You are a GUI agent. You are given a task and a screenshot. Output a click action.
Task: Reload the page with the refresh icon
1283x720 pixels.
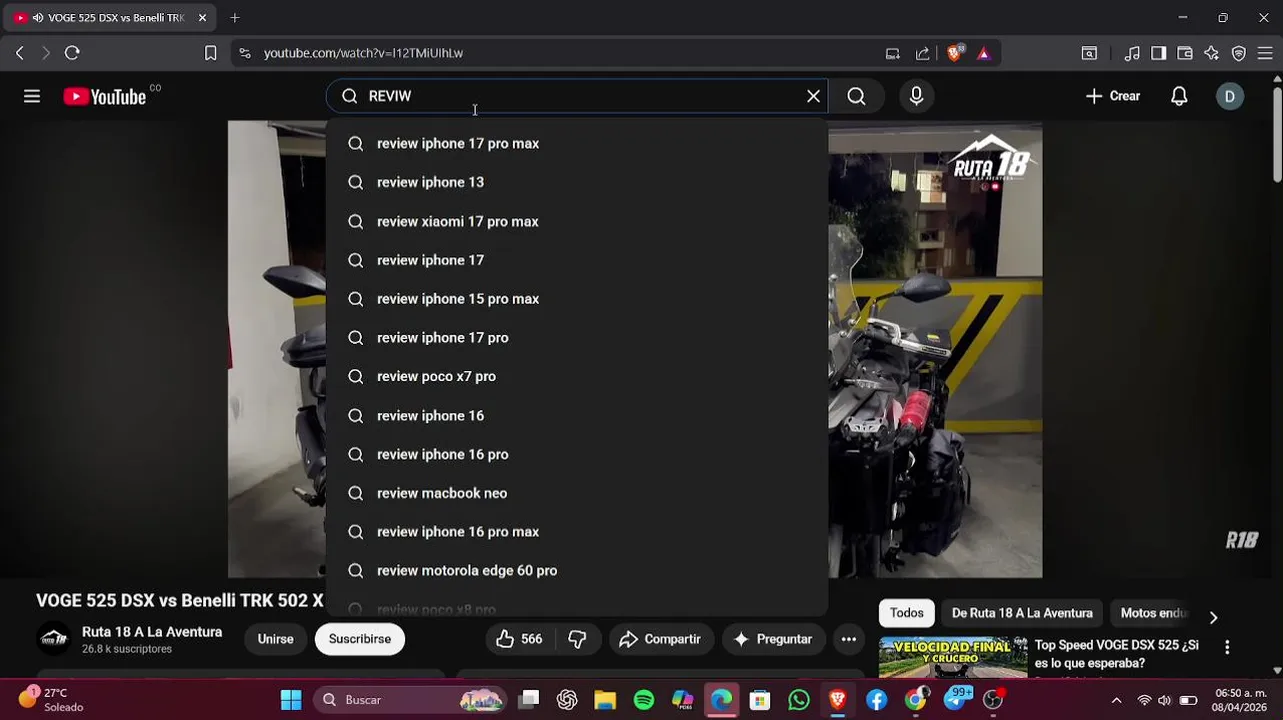(72, 53)
